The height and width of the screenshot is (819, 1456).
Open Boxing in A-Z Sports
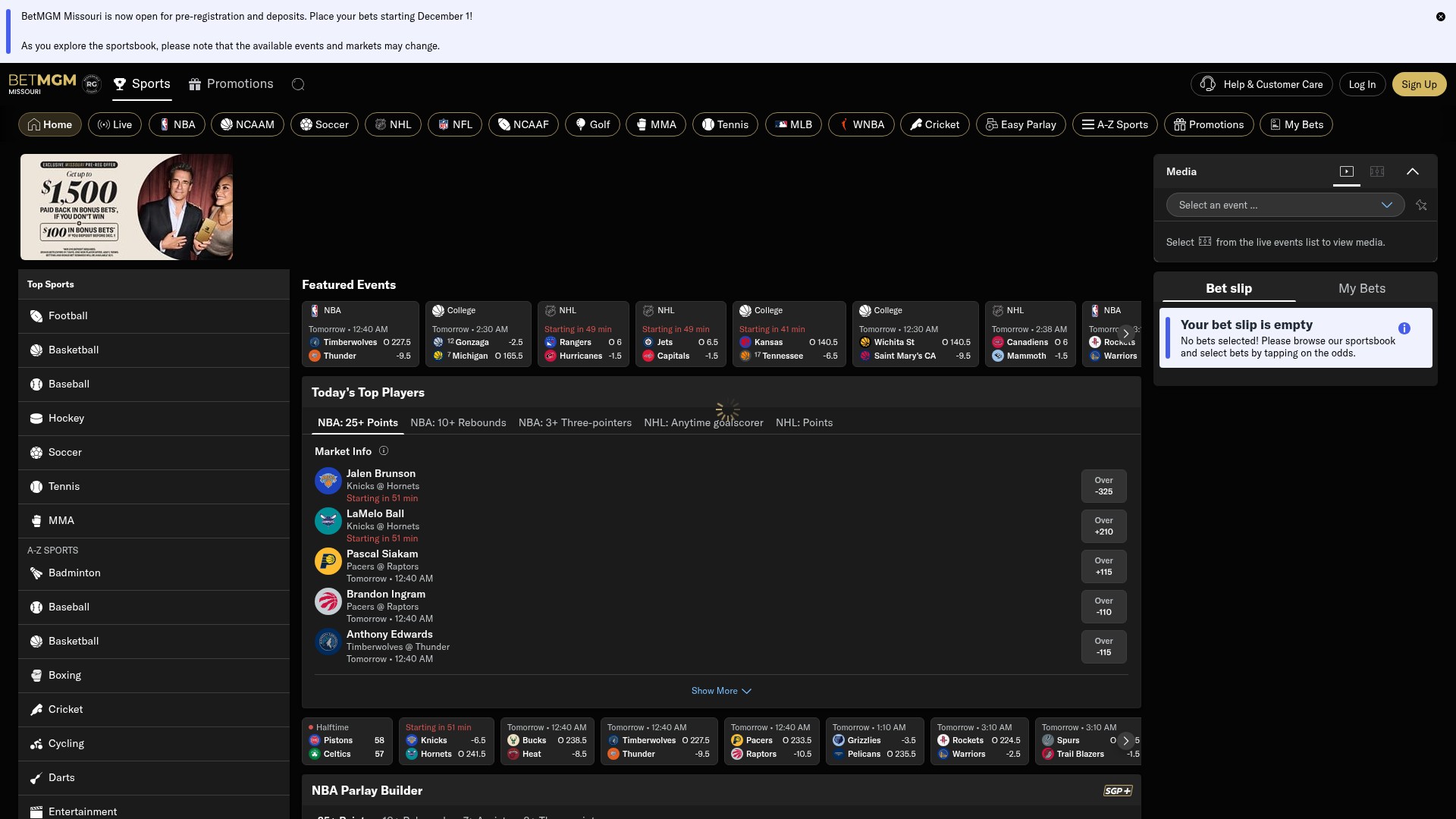[154, 676]
